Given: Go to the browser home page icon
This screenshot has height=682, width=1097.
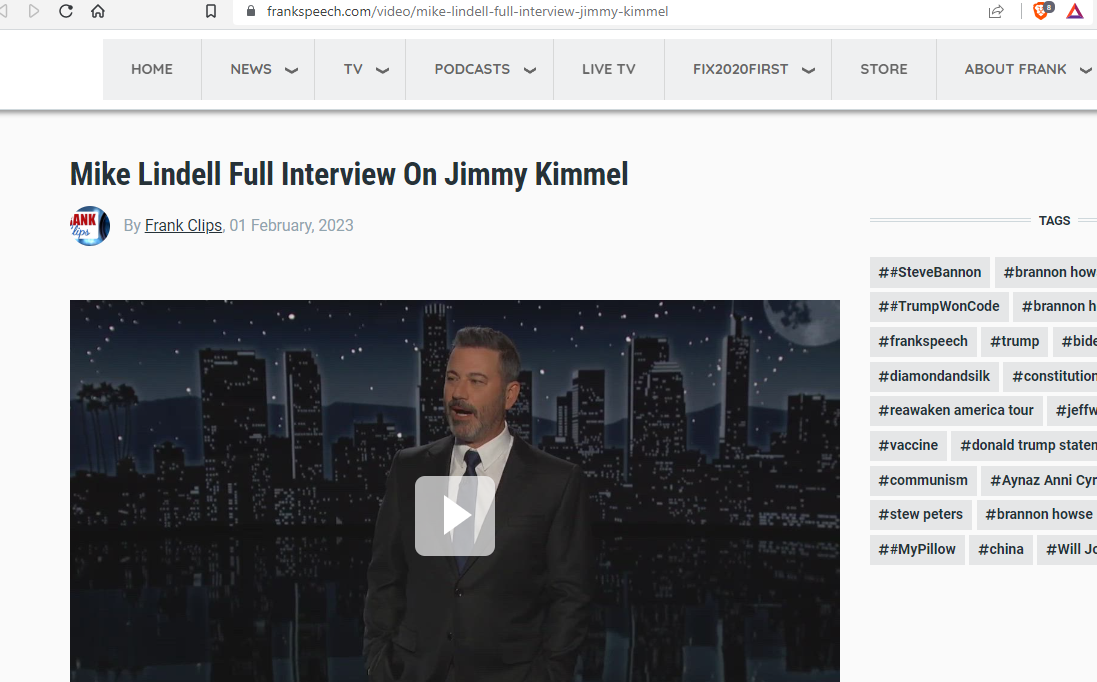Looking at the screenshot, I should pyautogui.click(x=98, y=11).
